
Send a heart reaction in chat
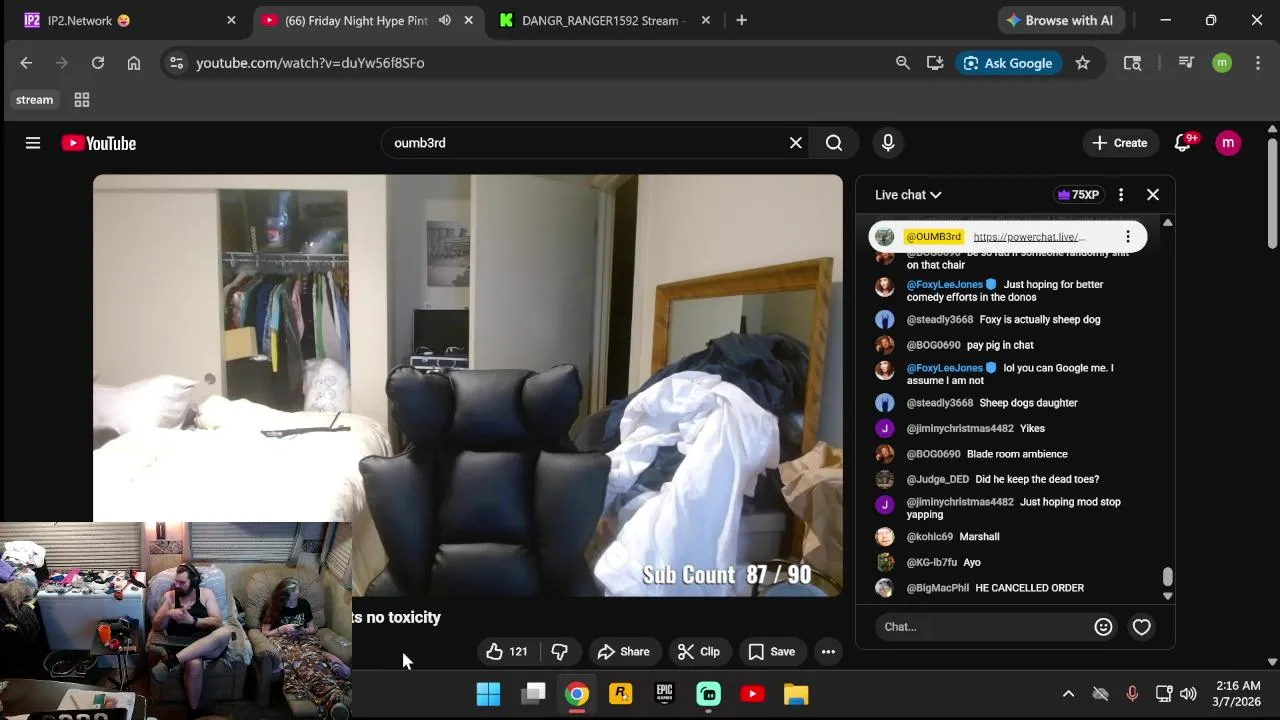1141,627
